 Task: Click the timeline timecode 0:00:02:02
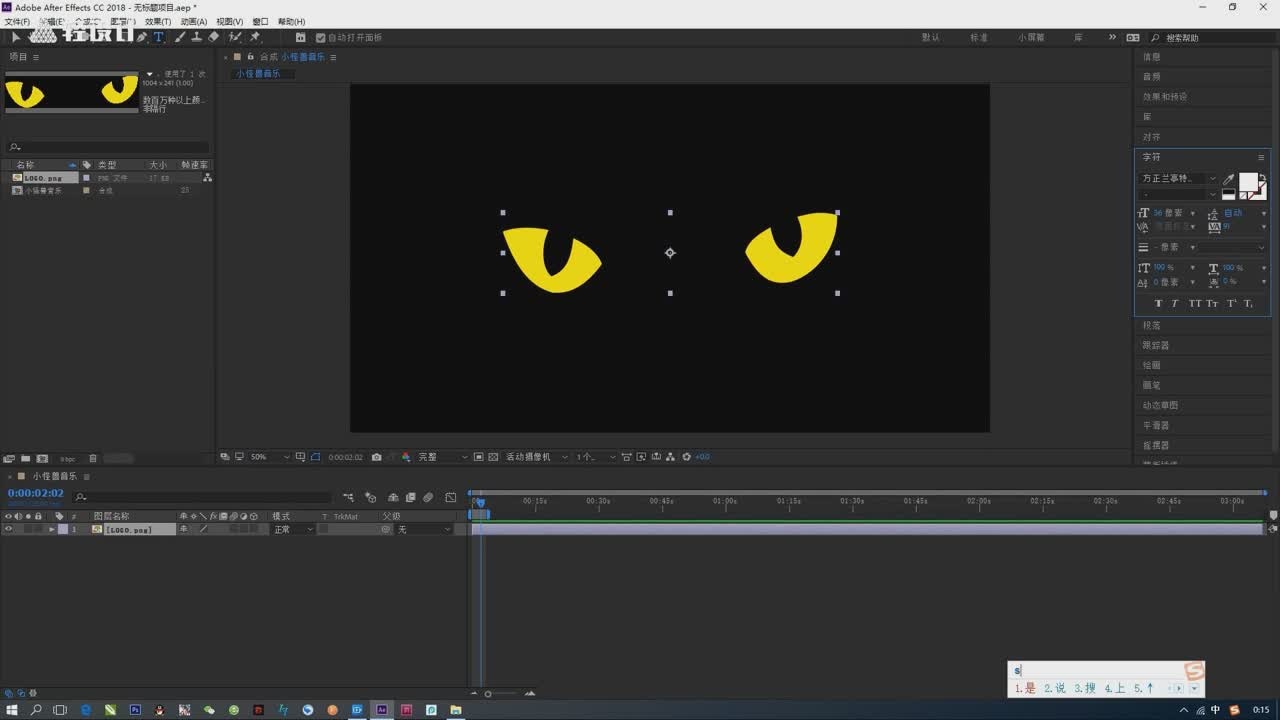click(x=35, y=493)
